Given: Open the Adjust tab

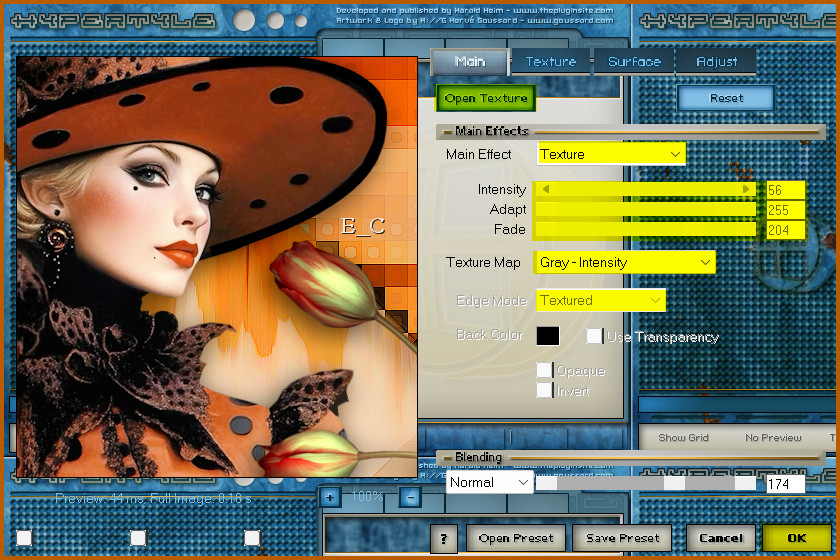Looking at the screenshot, I should point(716,62).
